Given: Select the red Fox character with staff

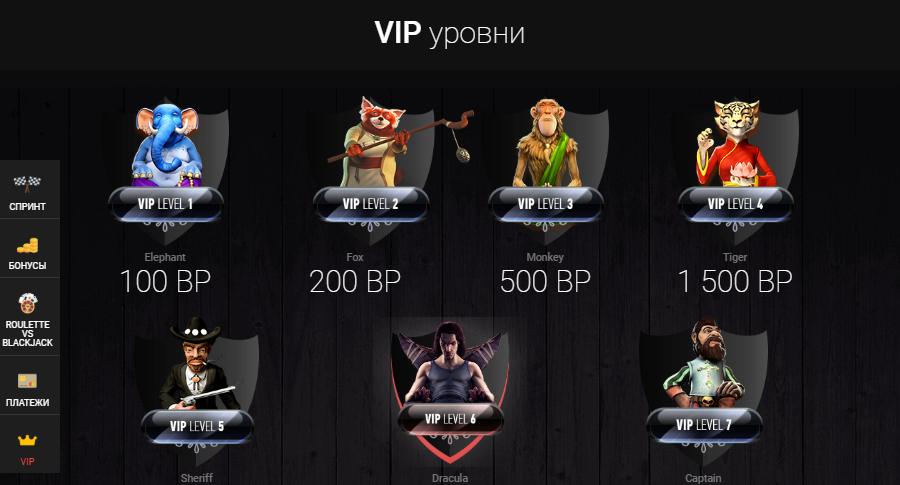Looking at the screenshot, I should point(396,141).
